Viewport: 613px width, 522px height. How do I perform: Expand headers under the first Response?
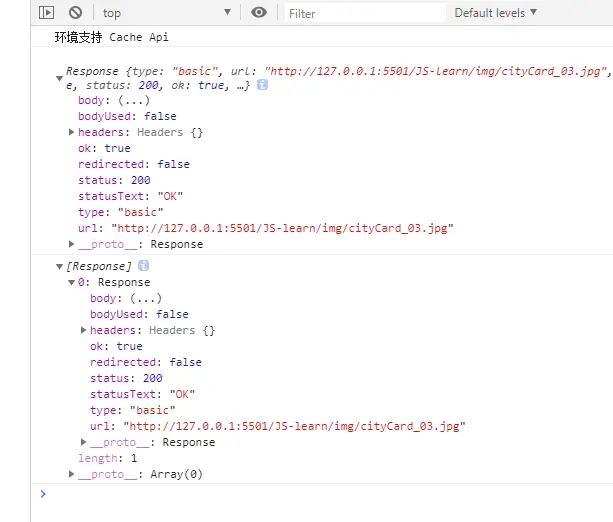tap(71, 132)
